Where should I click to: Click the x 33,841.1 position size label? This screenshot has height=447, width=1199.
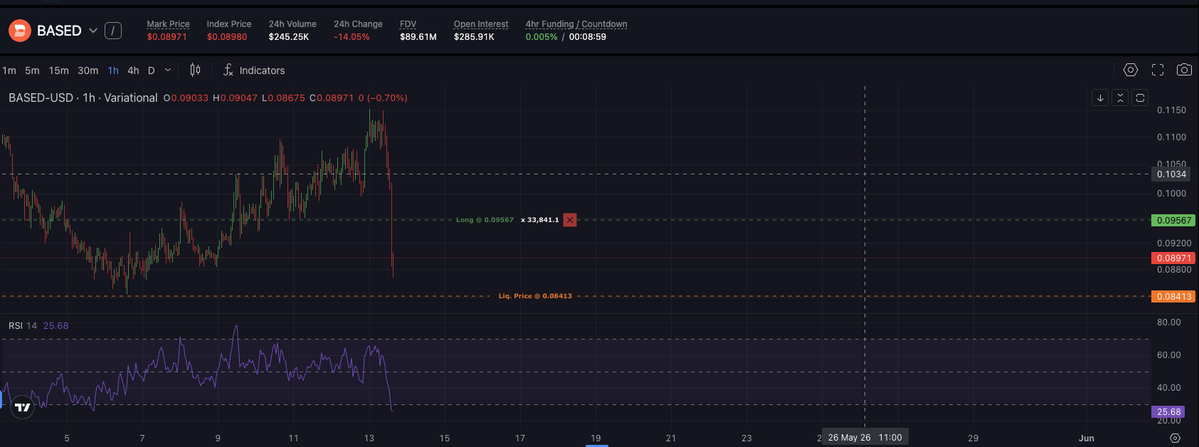[x=540, y=220]
